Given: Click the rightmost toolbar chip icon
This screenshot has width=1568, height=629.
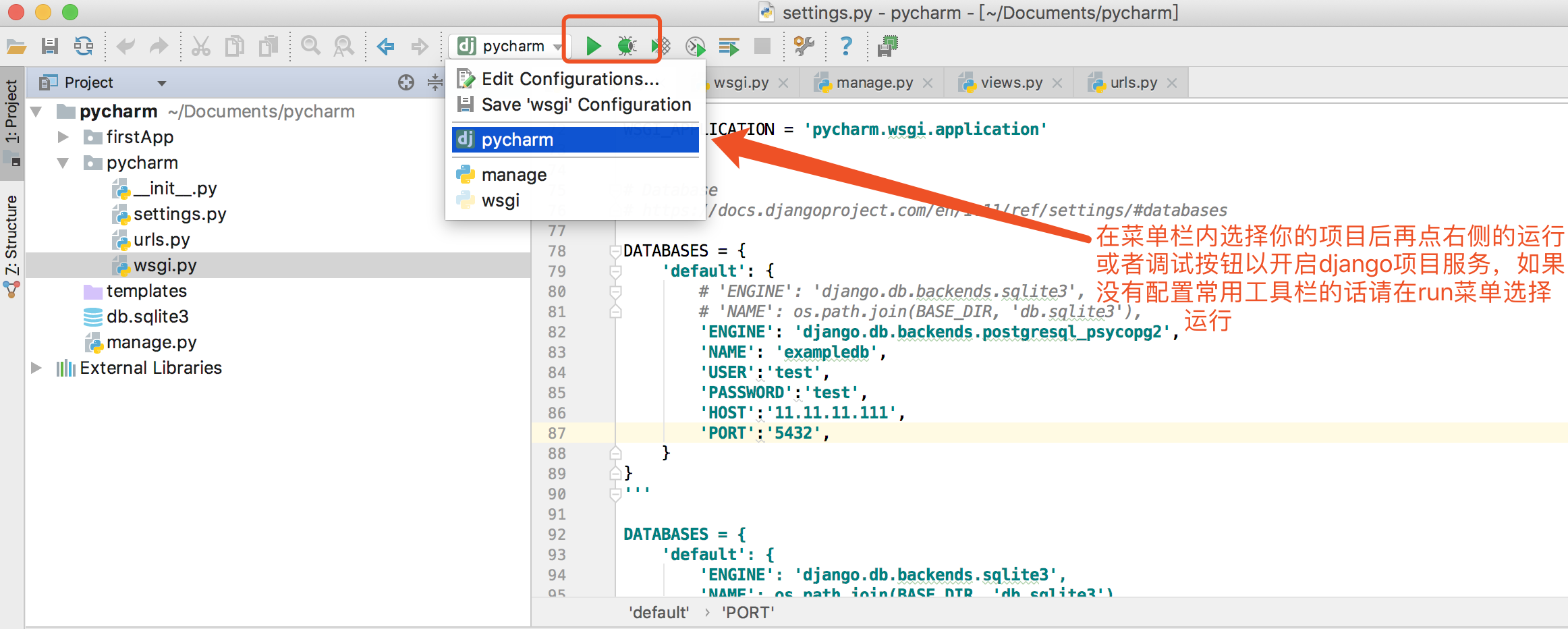Looking at the screenshot, I should click(887, 46).
